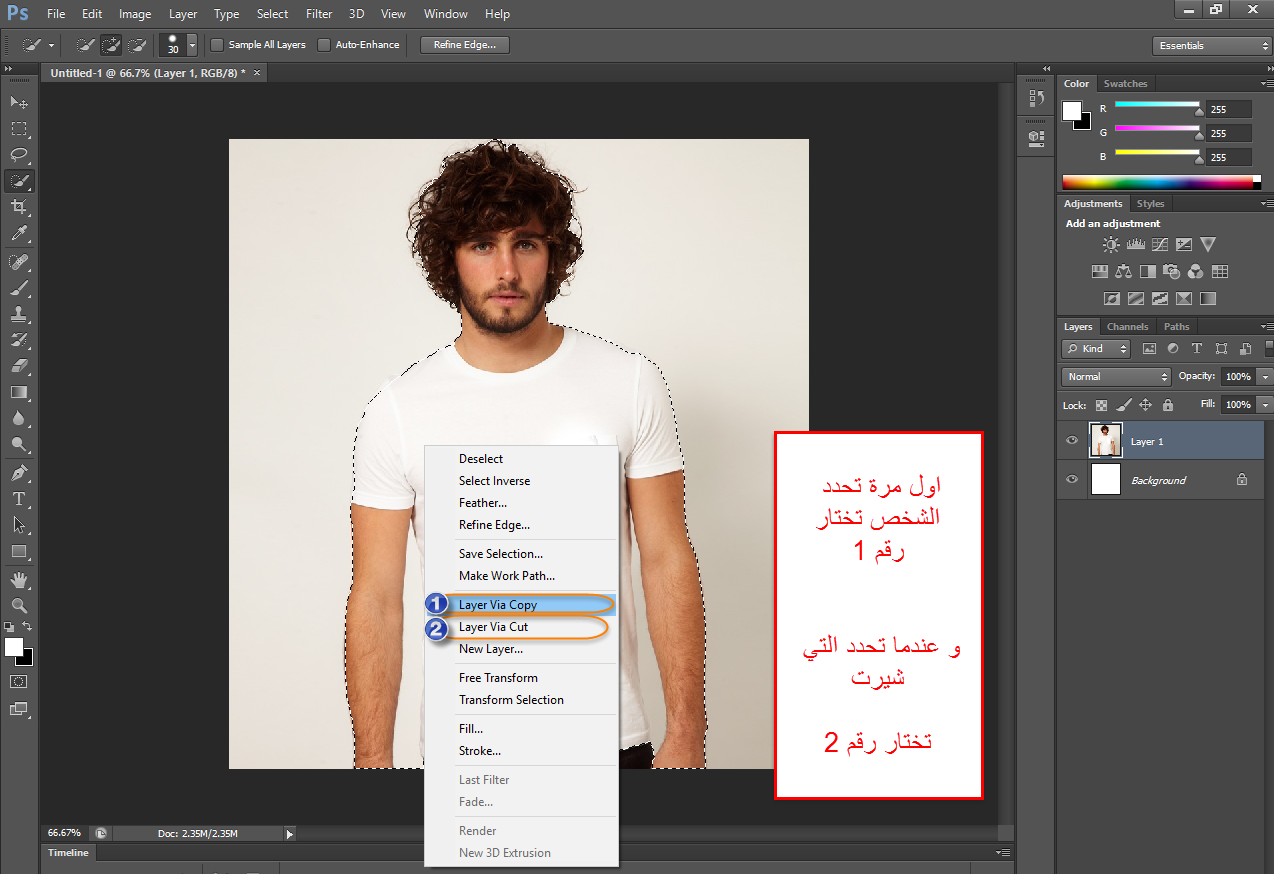Enable the Sample All Layers checkbox
This screenshot has height=874, width=1274.
pos(217,45)
